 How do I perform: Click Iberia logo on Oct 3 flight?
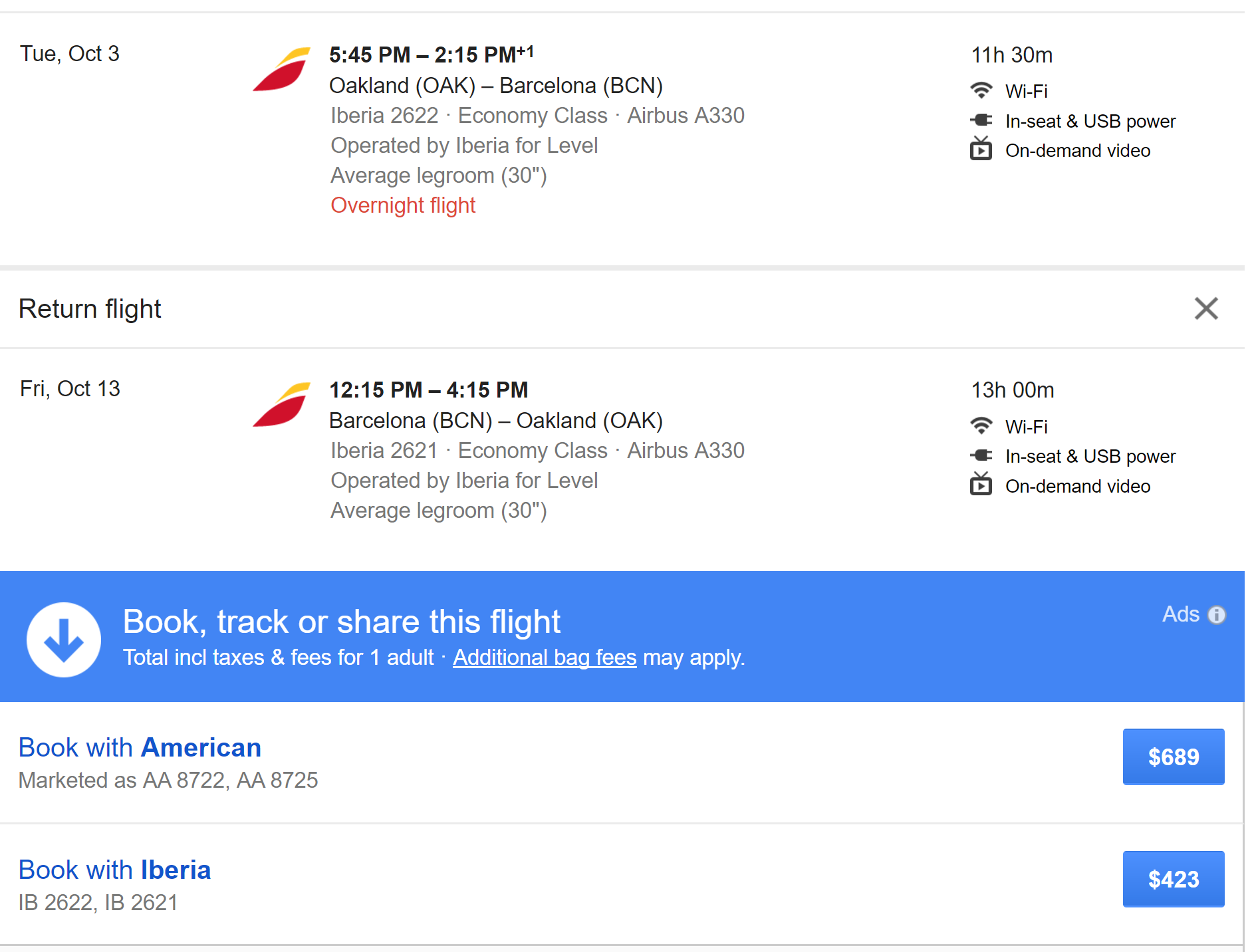click(282, 69)
